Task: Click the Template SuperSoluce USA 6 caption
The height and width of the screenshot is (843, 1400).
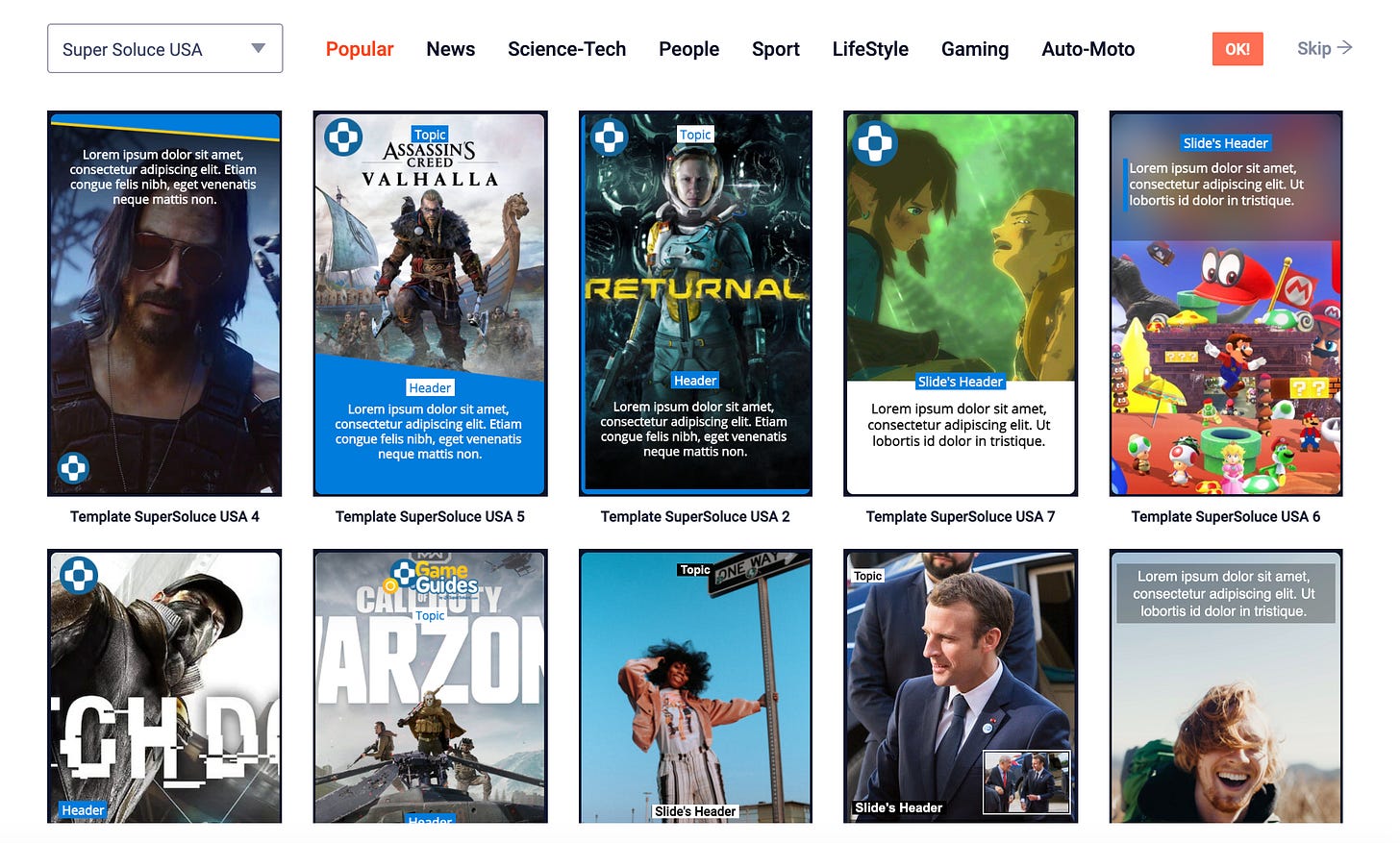Action: click(1226, 516)
